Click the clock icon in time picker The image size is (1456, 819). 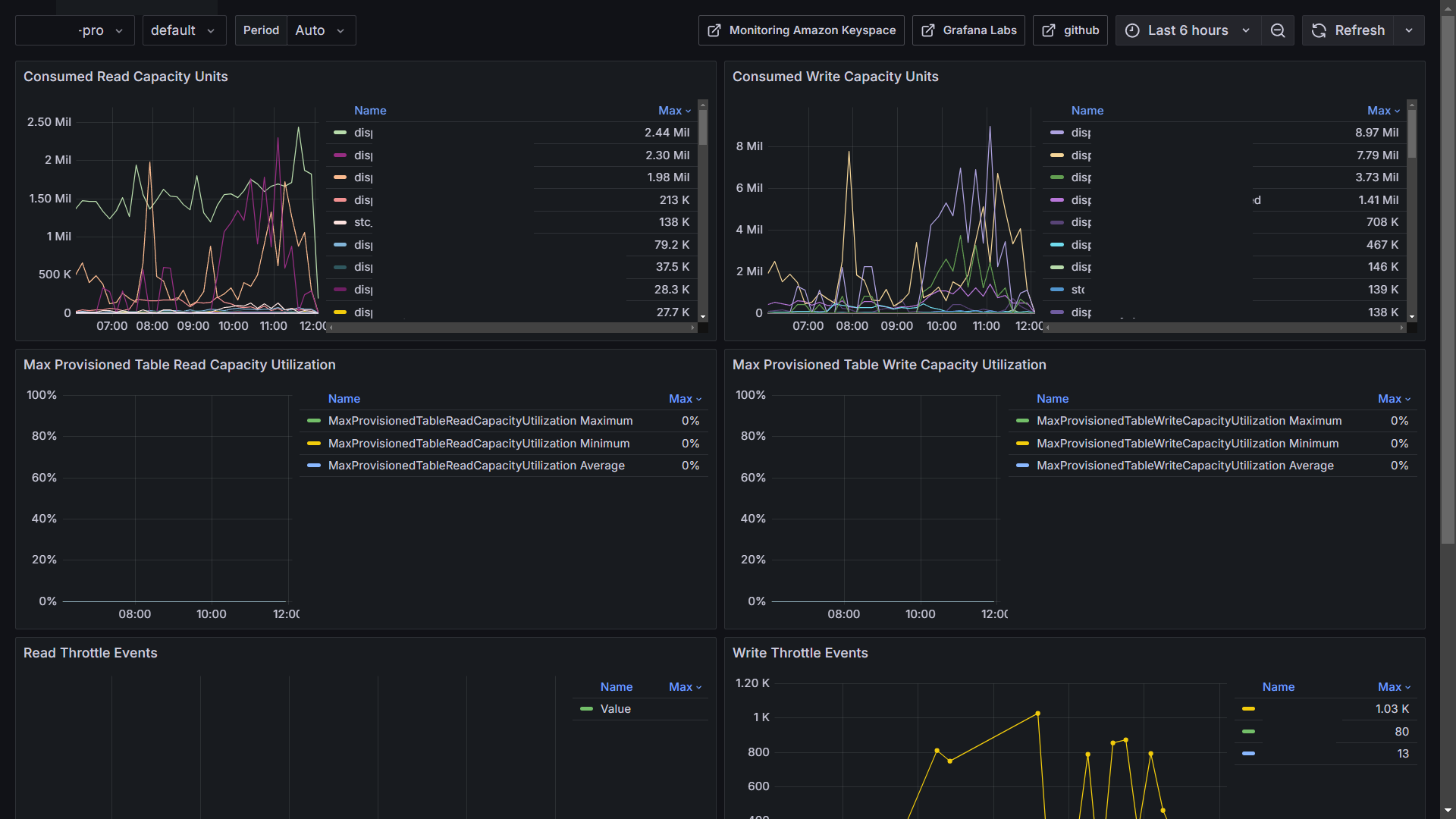[1132, 30]
